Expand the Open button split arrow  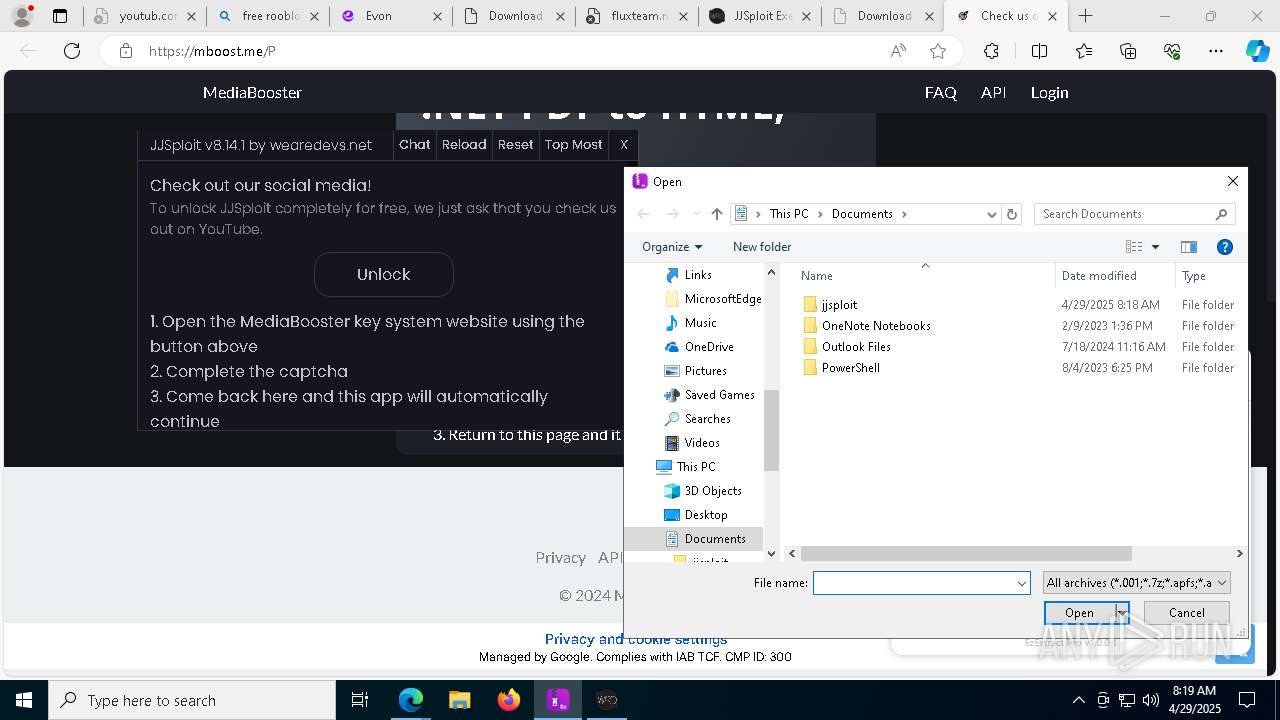1122,613
